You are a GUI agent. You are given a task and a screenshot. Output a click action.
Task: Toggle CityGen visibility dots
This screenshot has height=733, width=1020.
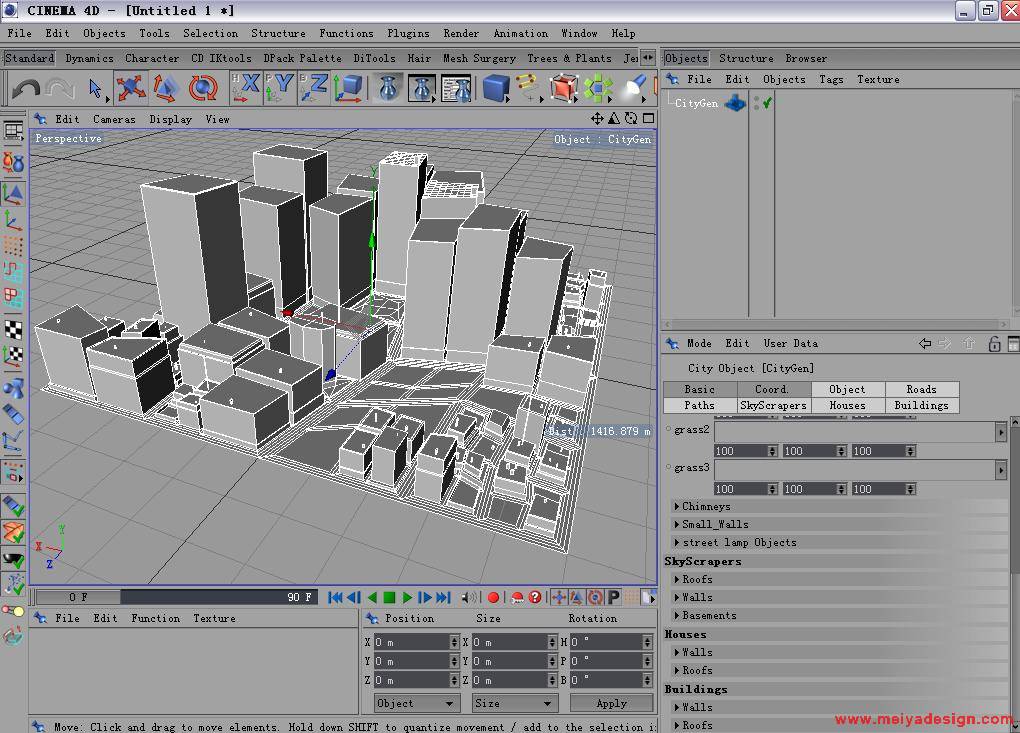(x=756, y=103)
